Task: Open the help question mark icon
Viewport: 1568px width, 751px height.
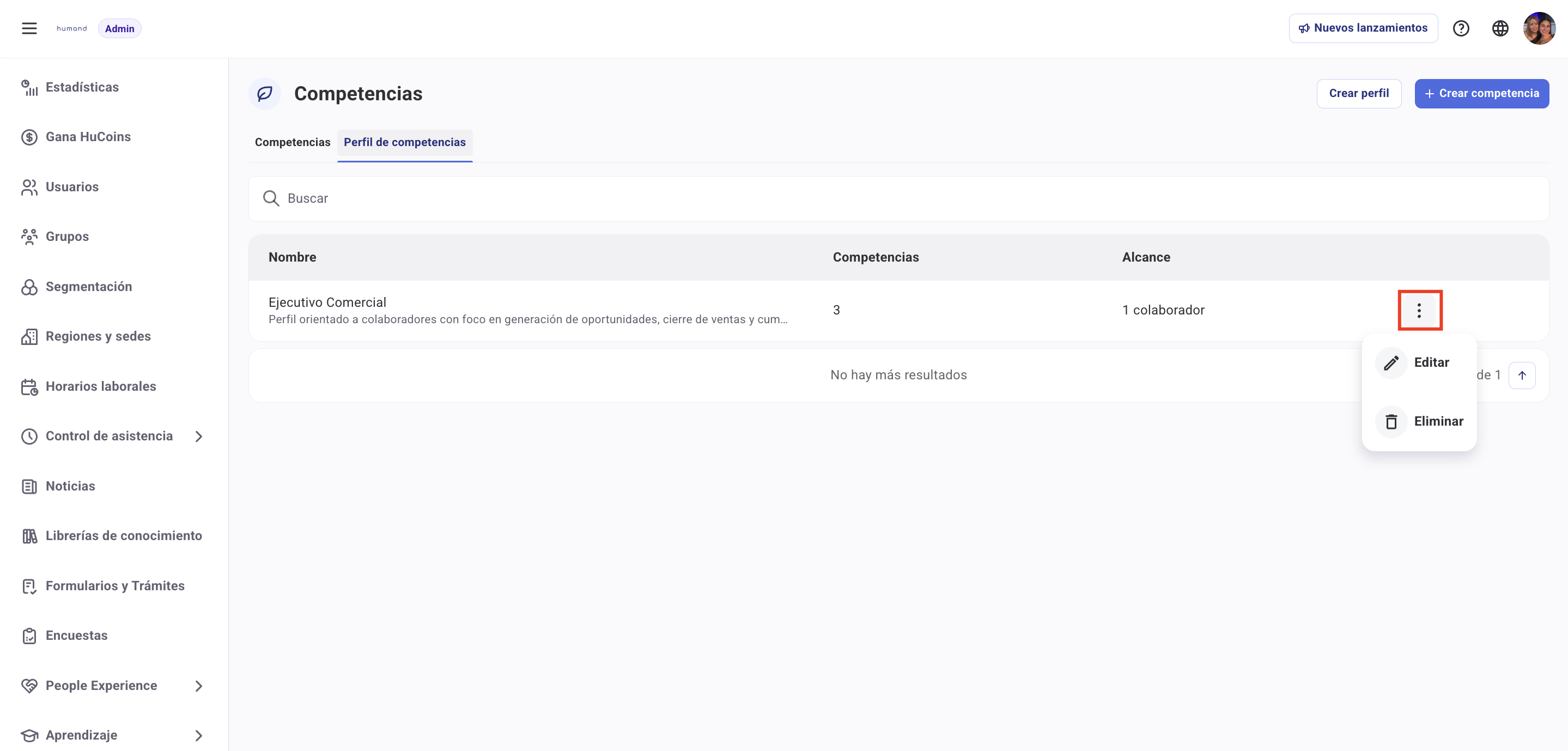Action: (x=1461, y=28)
